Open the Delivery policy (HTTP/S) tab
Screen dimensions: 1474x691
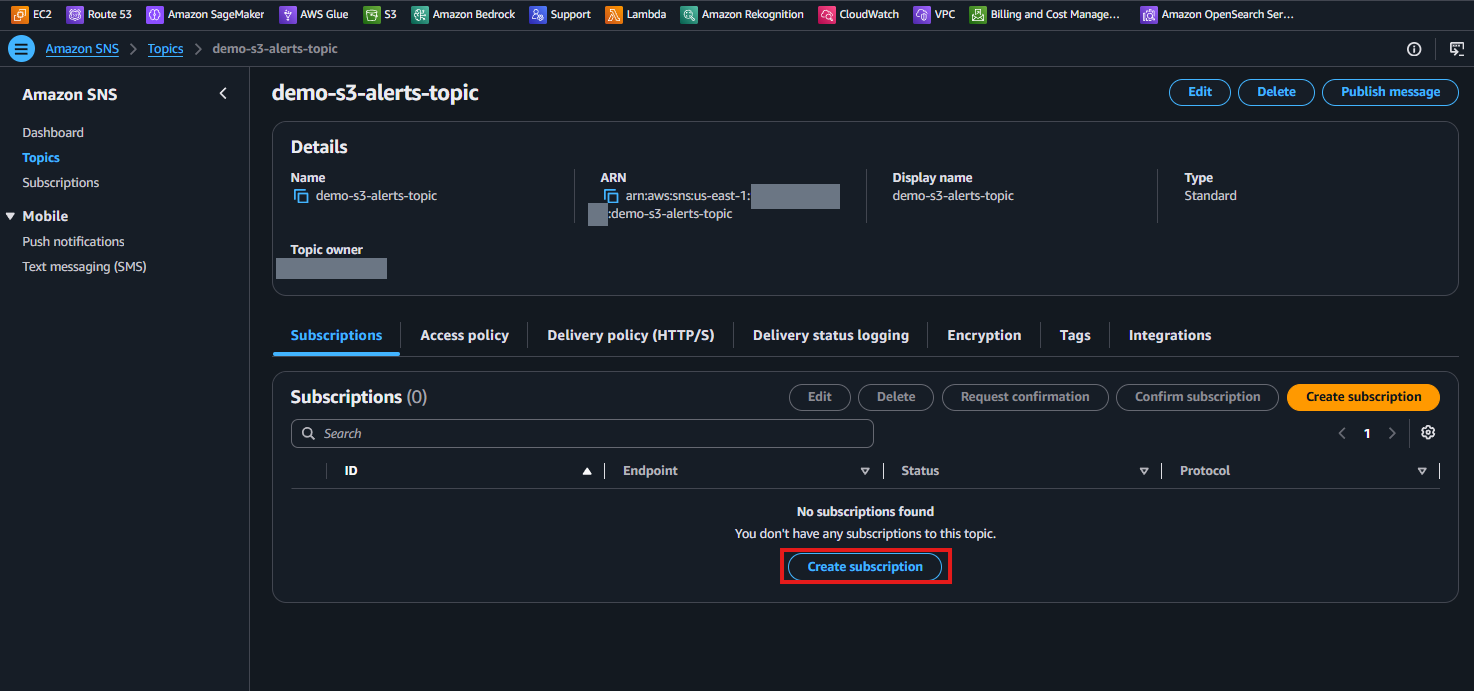click(631, 335)
